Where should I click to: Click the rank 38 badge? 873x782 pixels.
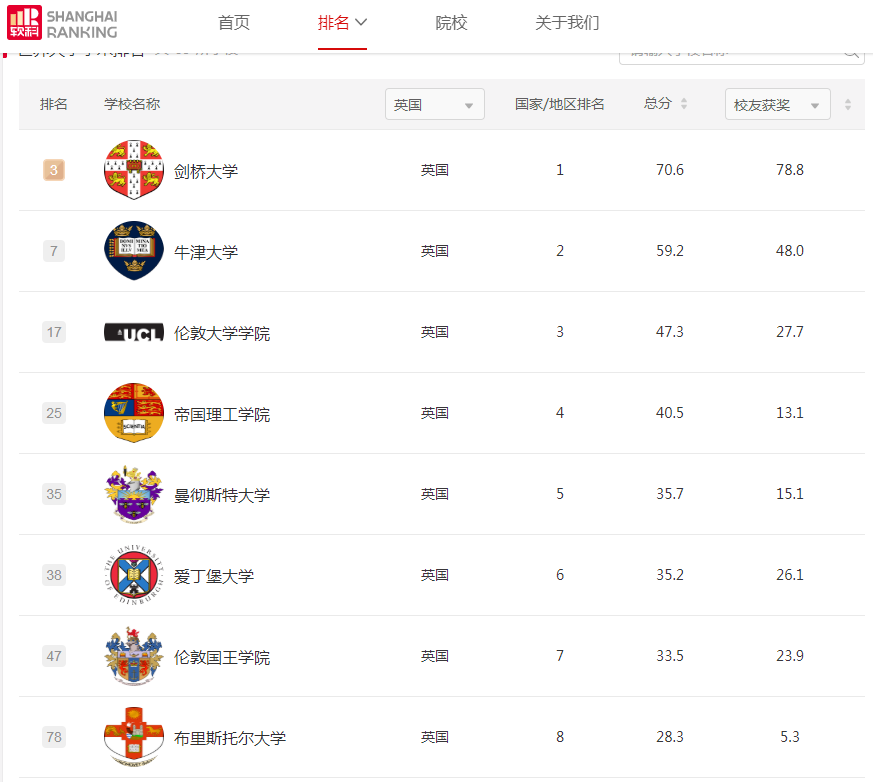tap(54, 575)
